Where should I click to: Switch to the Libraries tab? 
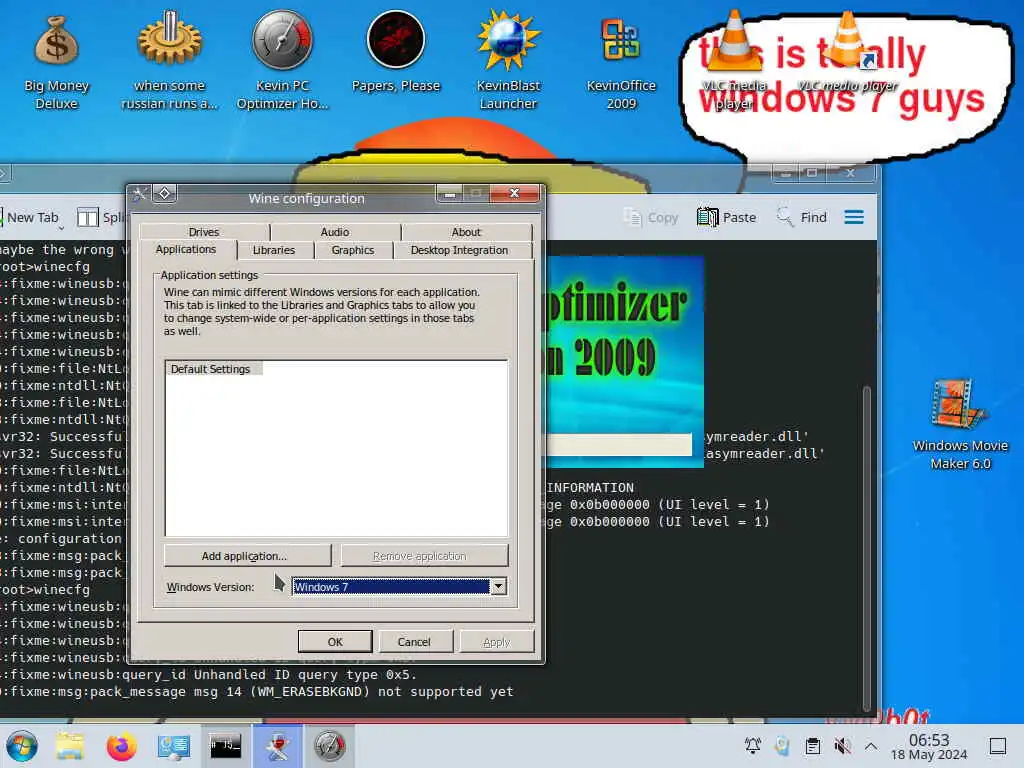[x=274, y=250]
